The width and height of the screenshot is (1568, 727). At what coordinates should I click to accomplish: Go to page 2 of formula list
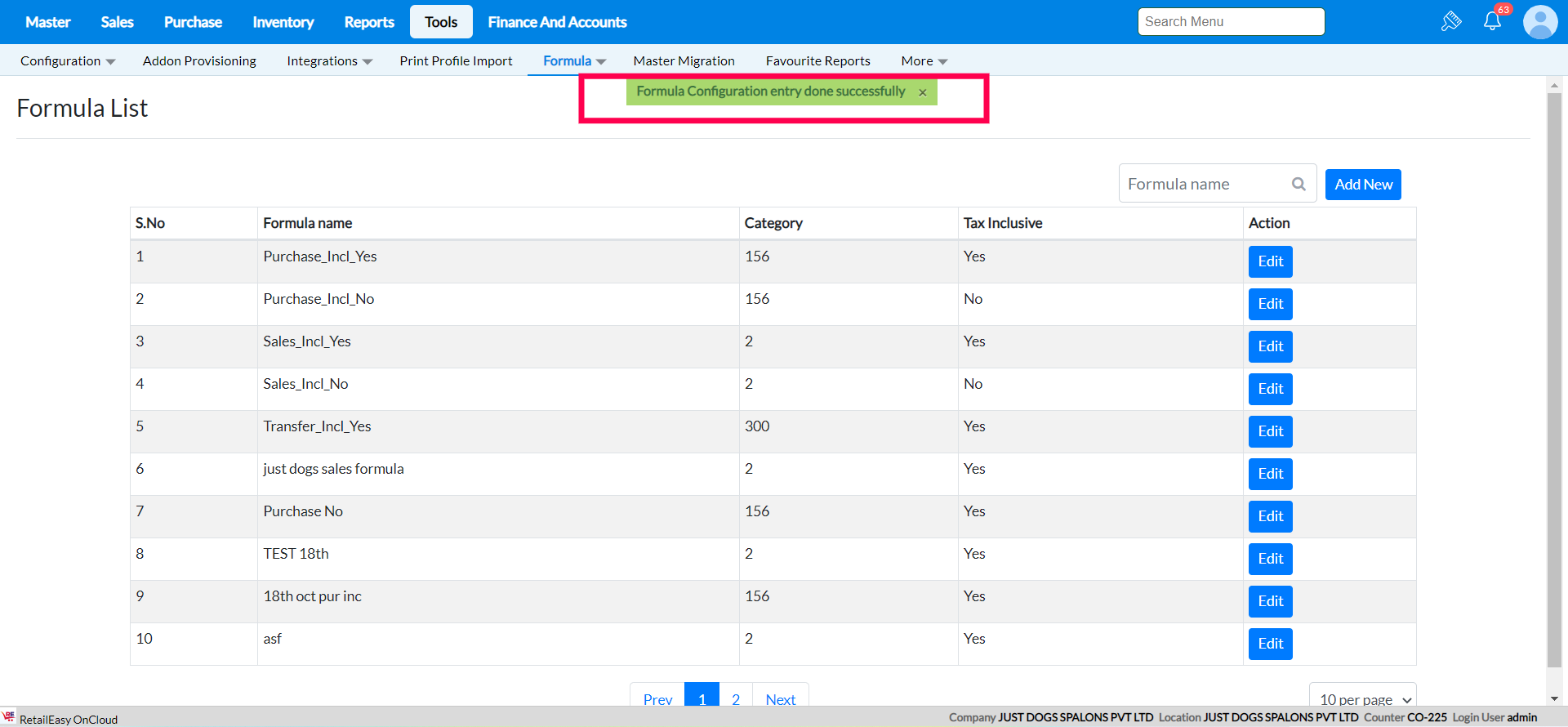tap(736, 698)
